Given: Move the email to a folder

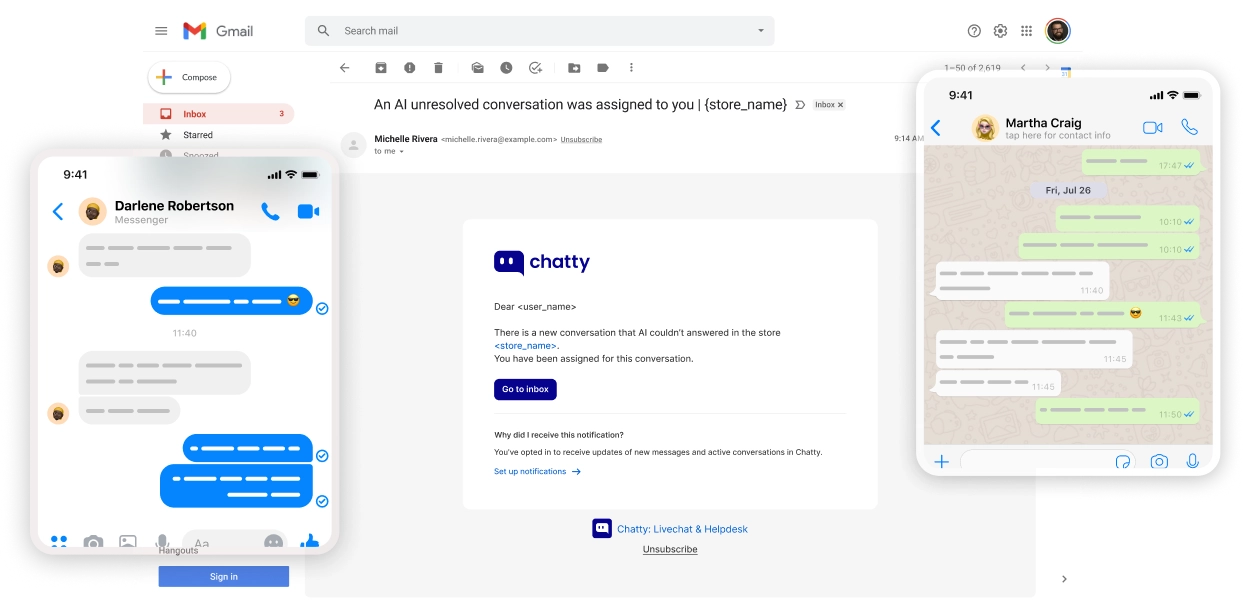Looking at the screenshot, I should point(574,68).
